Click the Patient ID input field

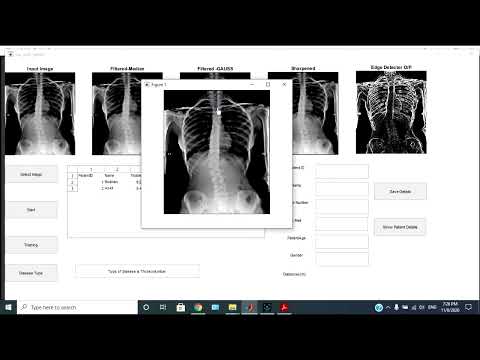point(342,171)
